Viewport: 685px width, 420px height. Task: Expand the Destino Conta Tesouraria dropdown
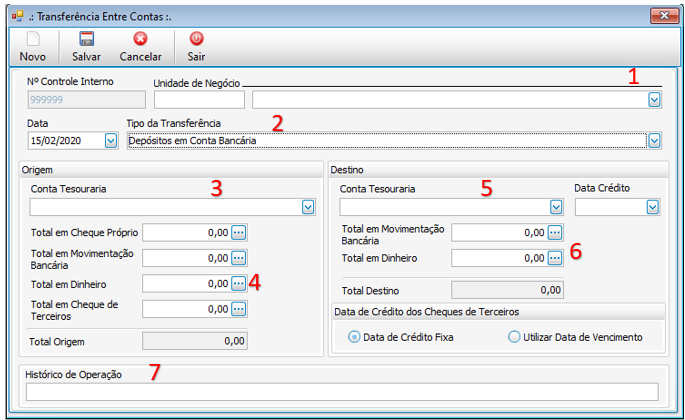pos(556,207)
